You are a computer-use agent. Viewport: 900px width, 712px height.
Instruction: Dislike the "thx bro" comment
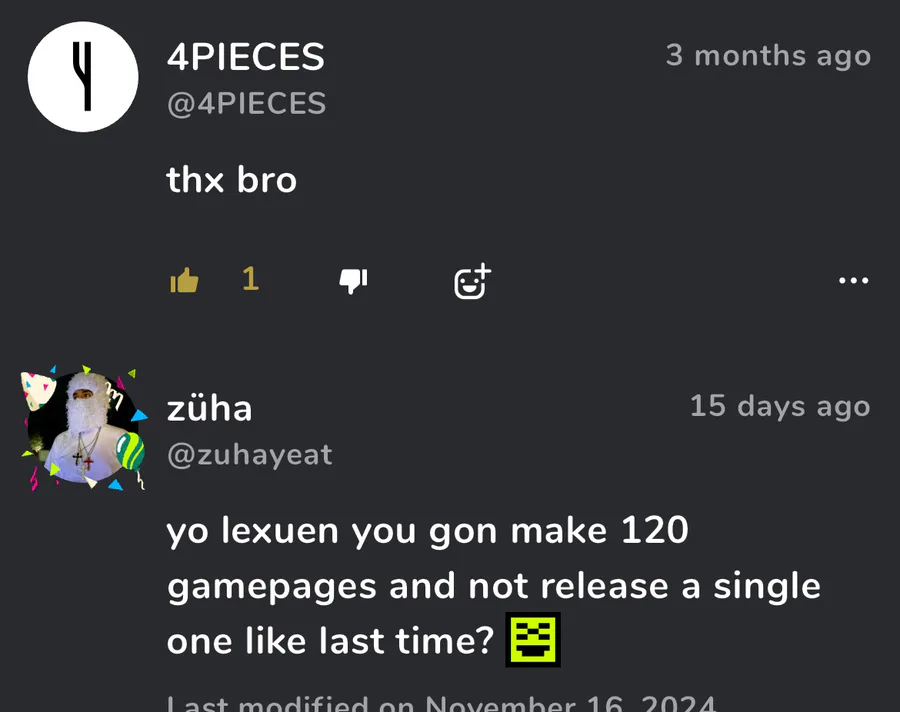pos(353,281)
